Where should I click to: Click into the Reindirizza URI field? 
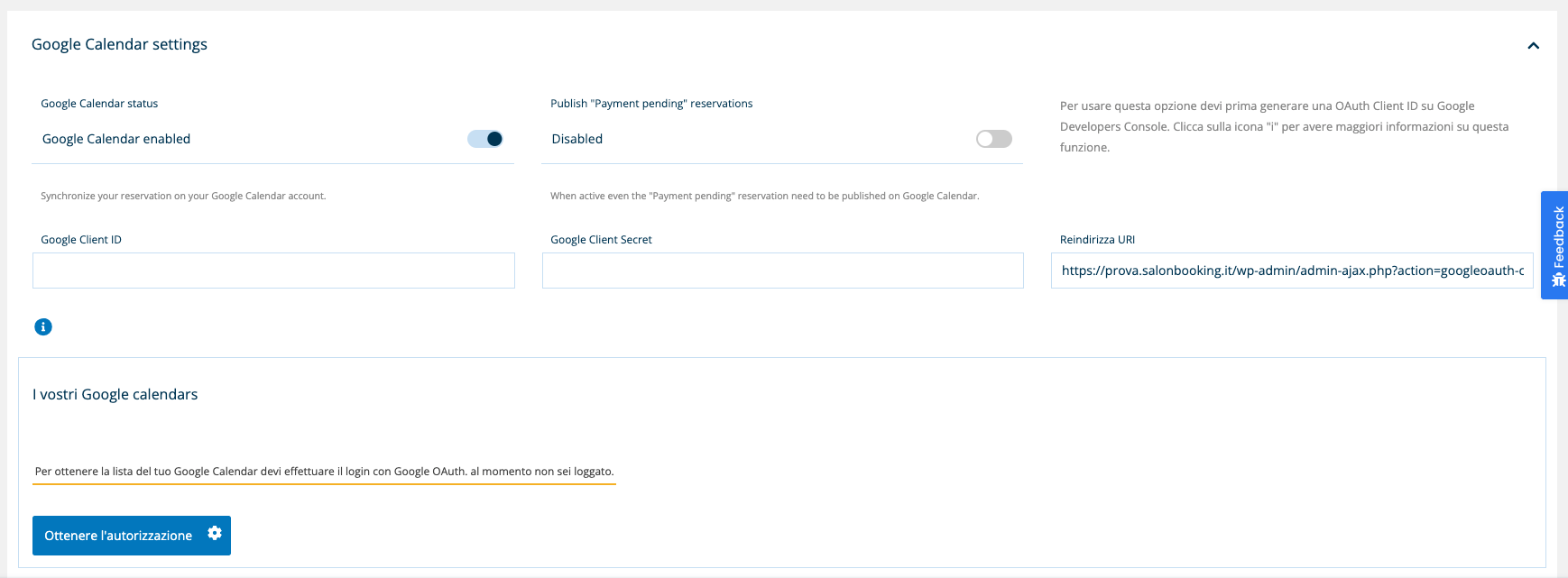click(x=1291, y=271)
